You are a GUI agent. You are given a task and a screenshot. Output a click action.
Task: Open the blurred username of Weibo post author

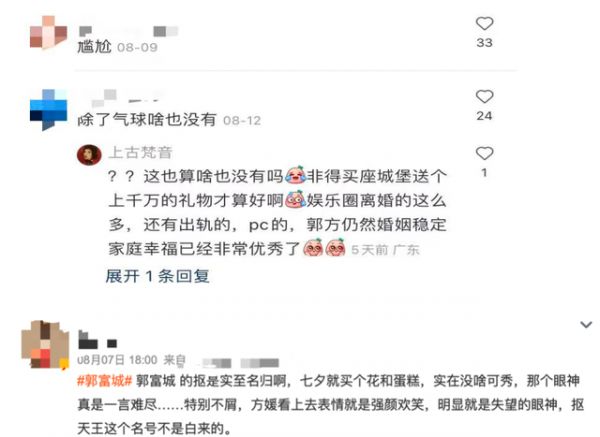click(x=98, y=339)
